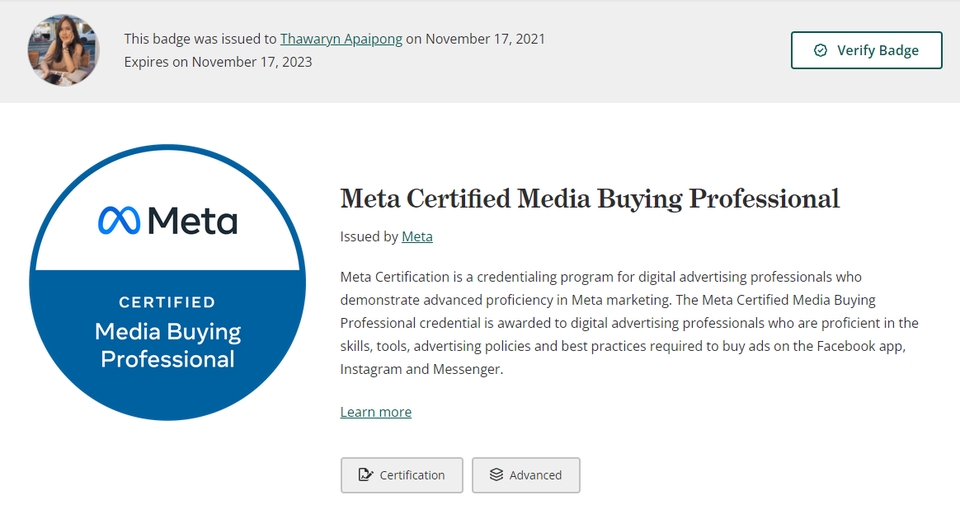Screen dimensions: 960x514
Task: Open the Meta issuer link
Action: click(417, 237)
